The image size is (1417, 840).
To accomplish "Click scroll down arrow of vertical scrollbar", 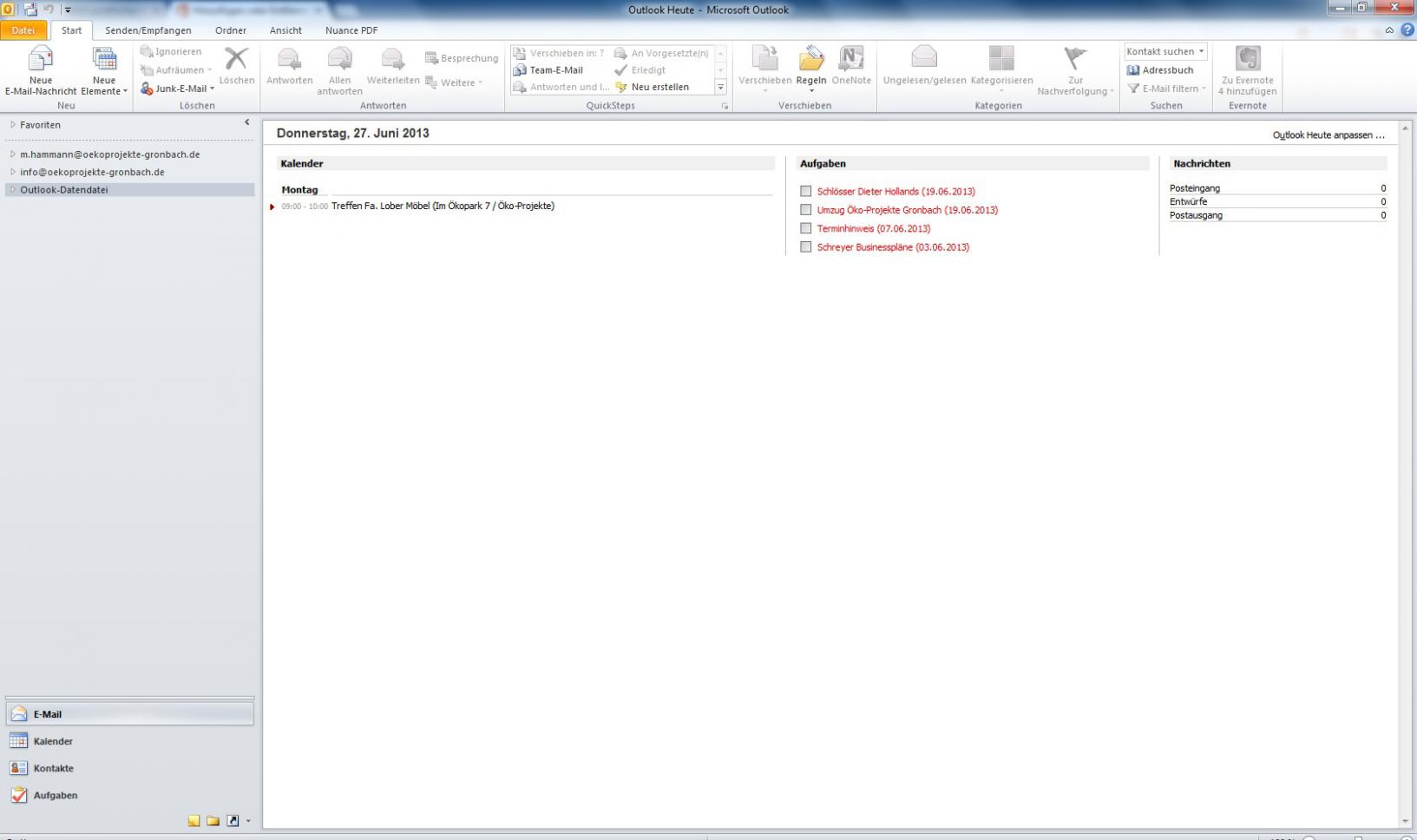I will [1406, 821].
